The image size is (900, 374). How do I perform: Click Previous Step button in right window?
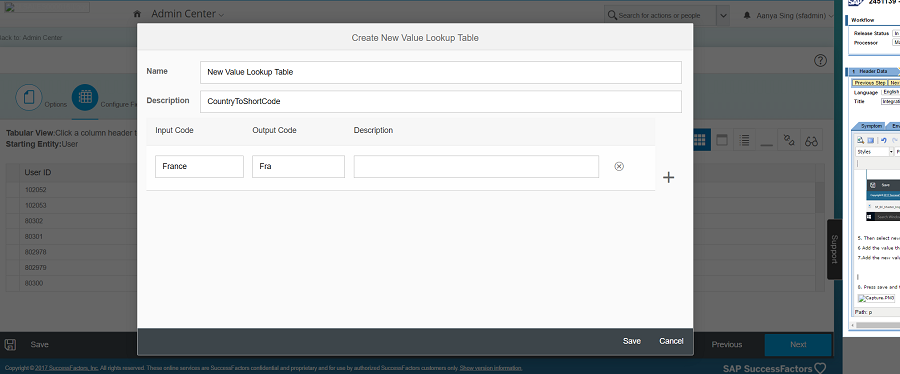tap(869, 83)
